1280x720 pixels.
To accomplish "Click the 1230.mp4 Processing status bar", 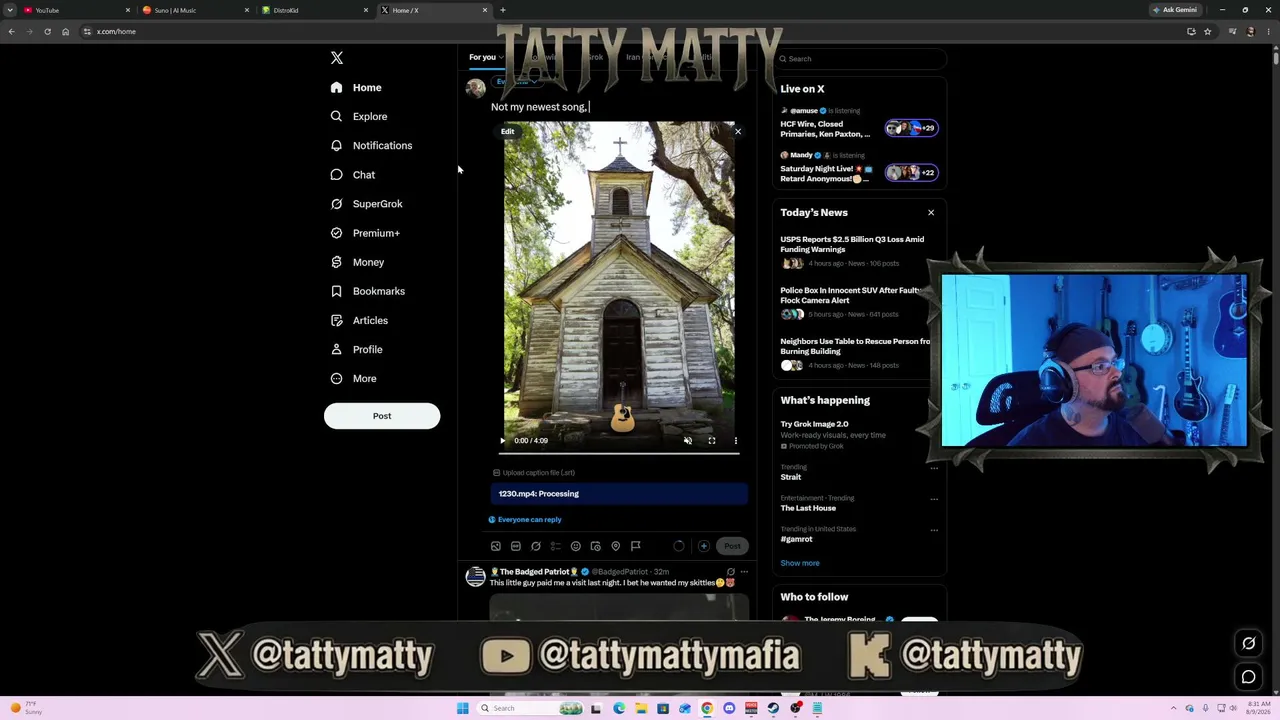I will tap(619, 494).
